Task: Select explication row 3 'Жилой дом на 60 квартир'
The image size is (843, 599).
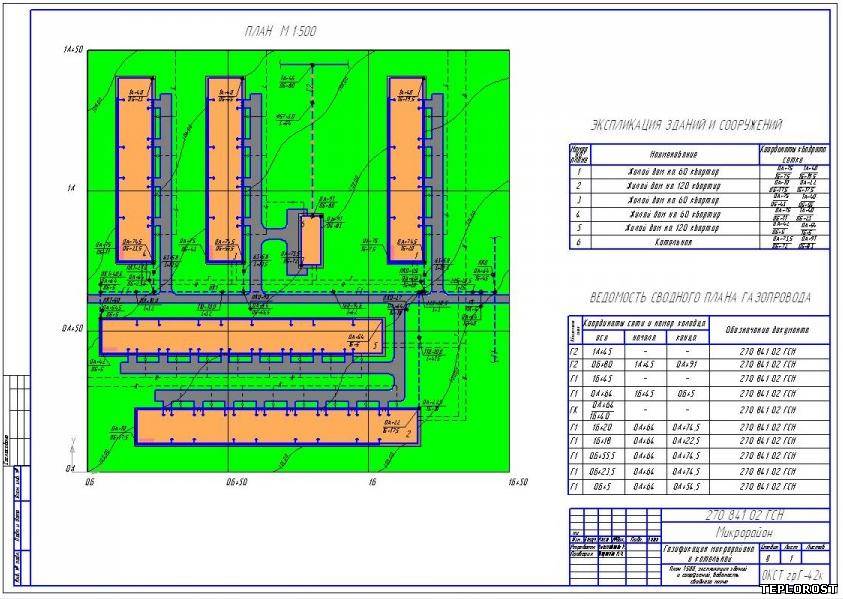Action: pyautogui.click(x=699, y=200)
